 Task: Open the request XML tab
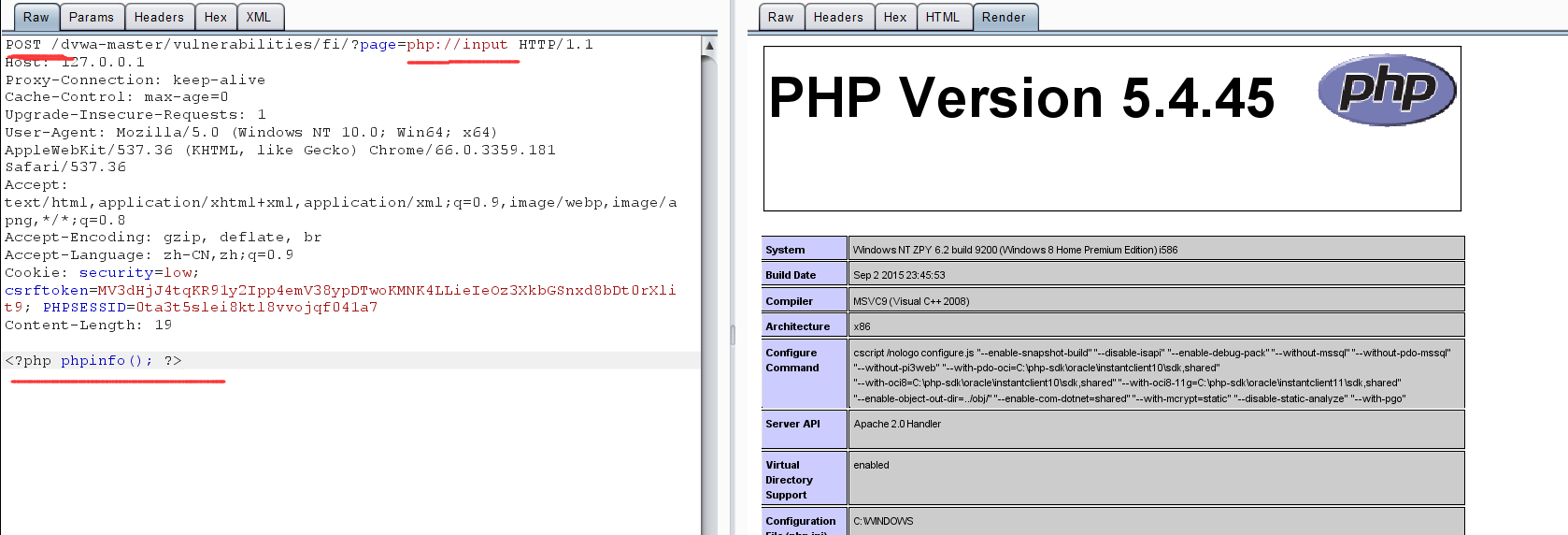259,17
